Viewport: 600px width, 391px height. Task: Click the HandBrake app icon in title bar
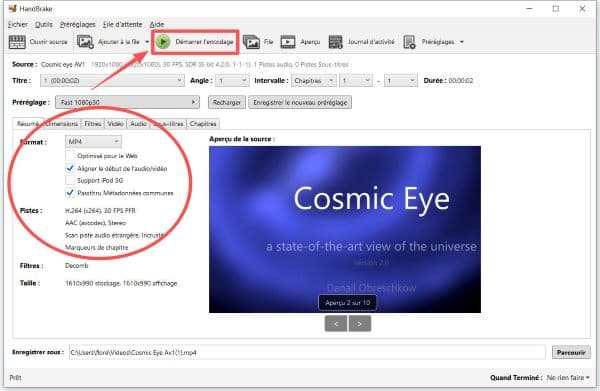pos(13,8)
